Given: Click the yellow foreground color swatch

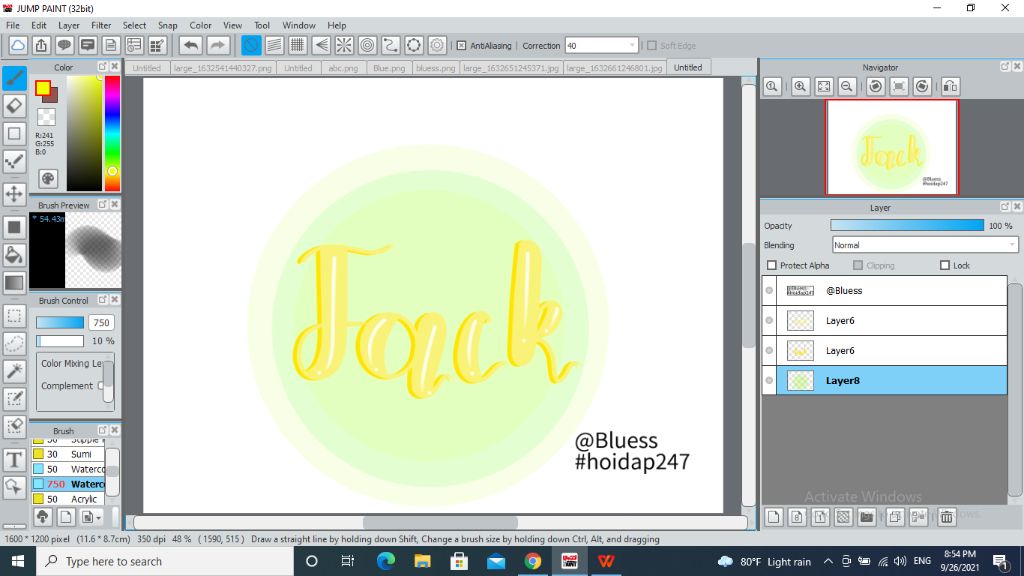Looking at the screenshot, I should pyautogui.click(x=43, y=88).
